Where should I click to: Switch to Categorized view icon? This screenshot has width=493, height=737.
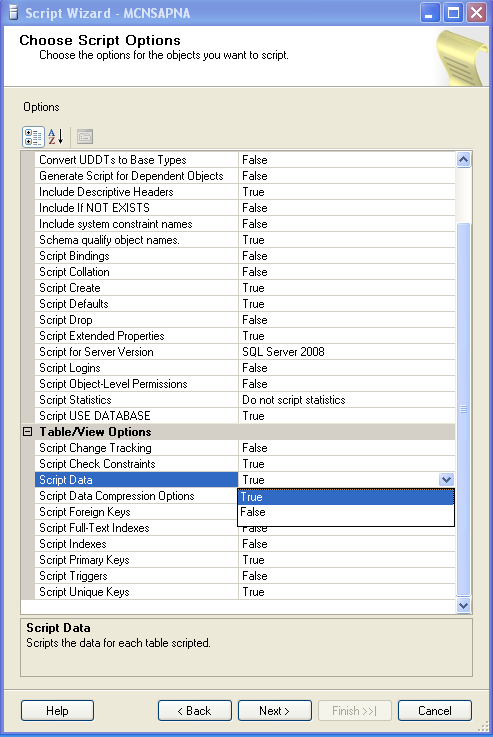point(33,137)
